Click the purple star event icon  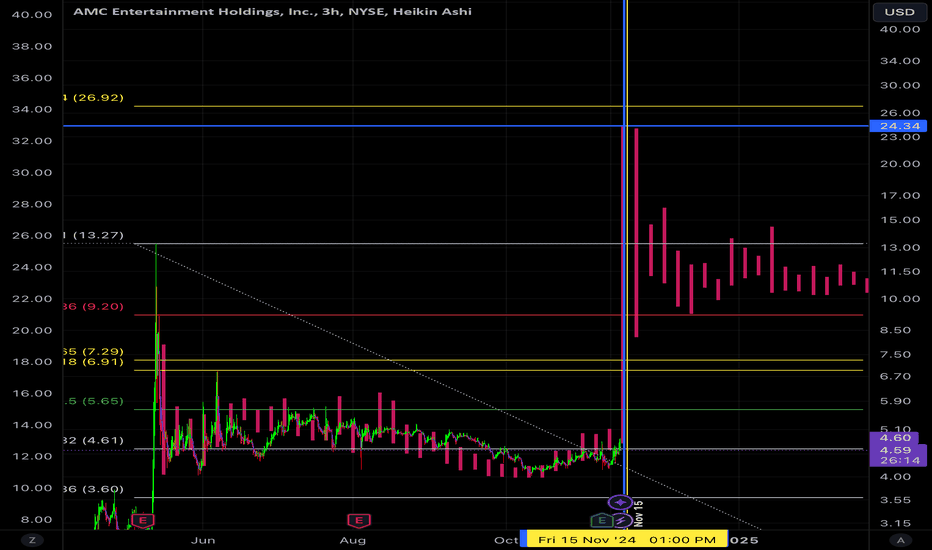[x=620, y=502]
